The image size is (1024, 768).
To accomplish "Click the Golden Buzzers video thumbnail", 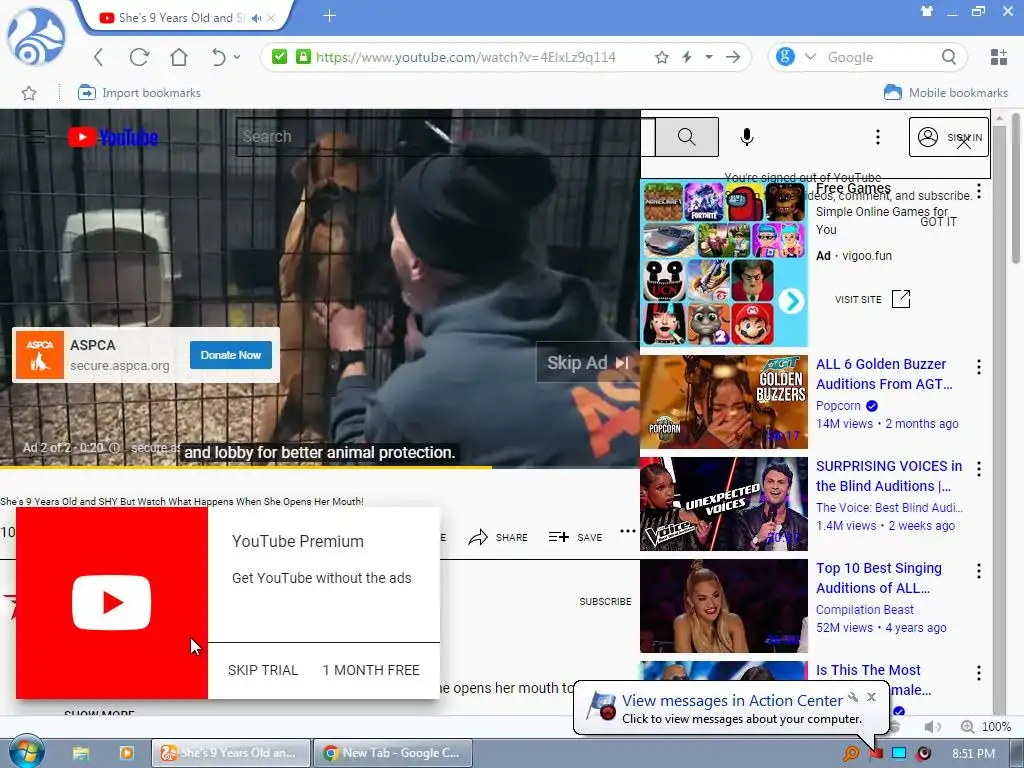I will [x=724, y=402].
